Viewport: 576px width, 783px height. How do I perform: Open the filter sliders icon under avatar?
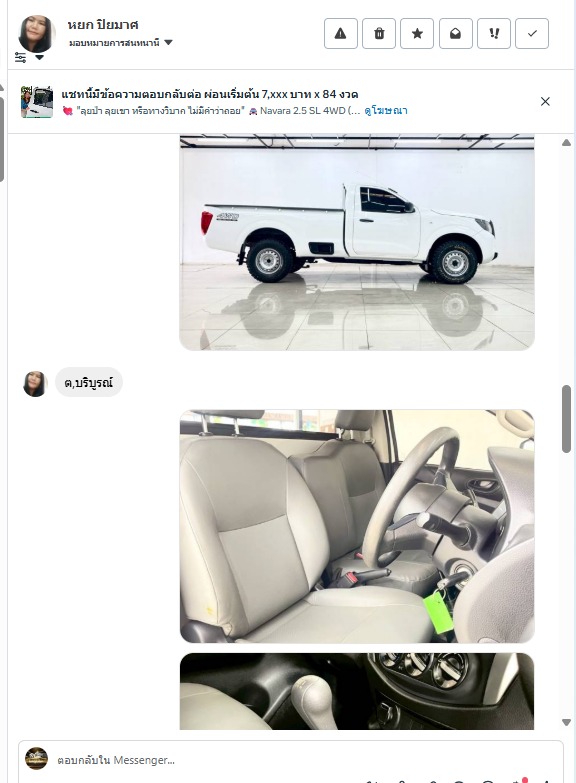point(20,57)
